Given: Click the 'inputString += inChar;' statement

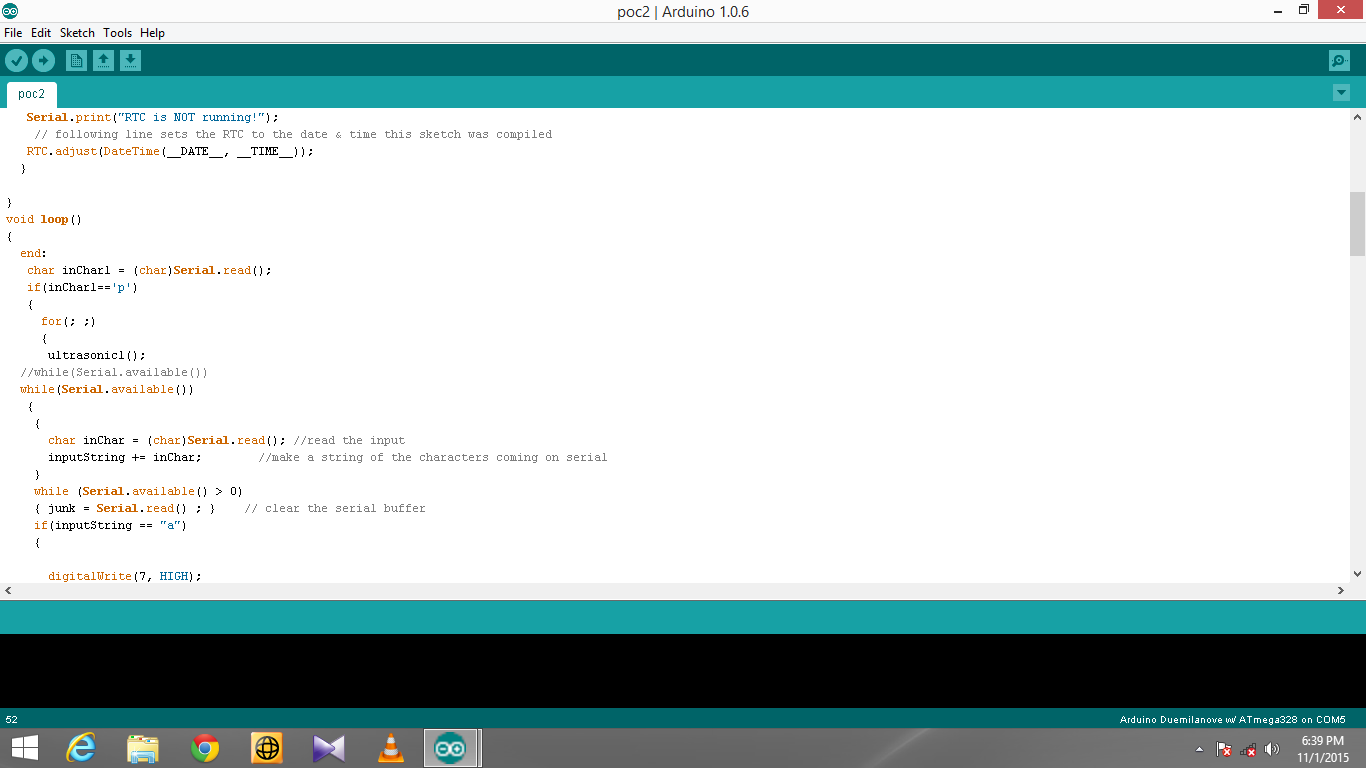Looking at the screenshot, I should pos(125,457).
